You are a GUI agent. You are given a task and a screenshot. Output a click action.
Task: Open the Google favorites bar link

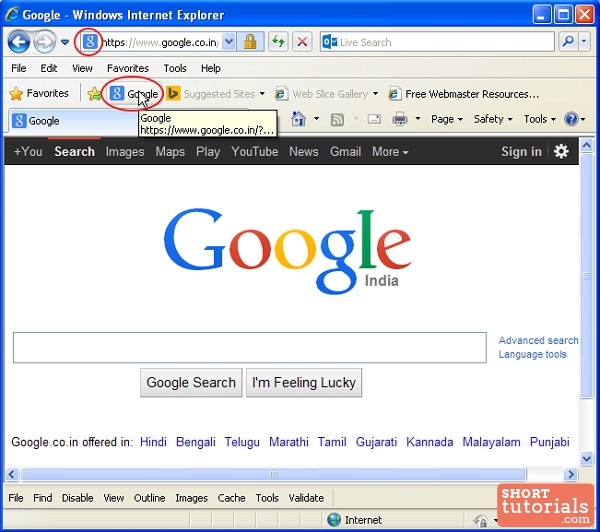(x=134, y=93)
